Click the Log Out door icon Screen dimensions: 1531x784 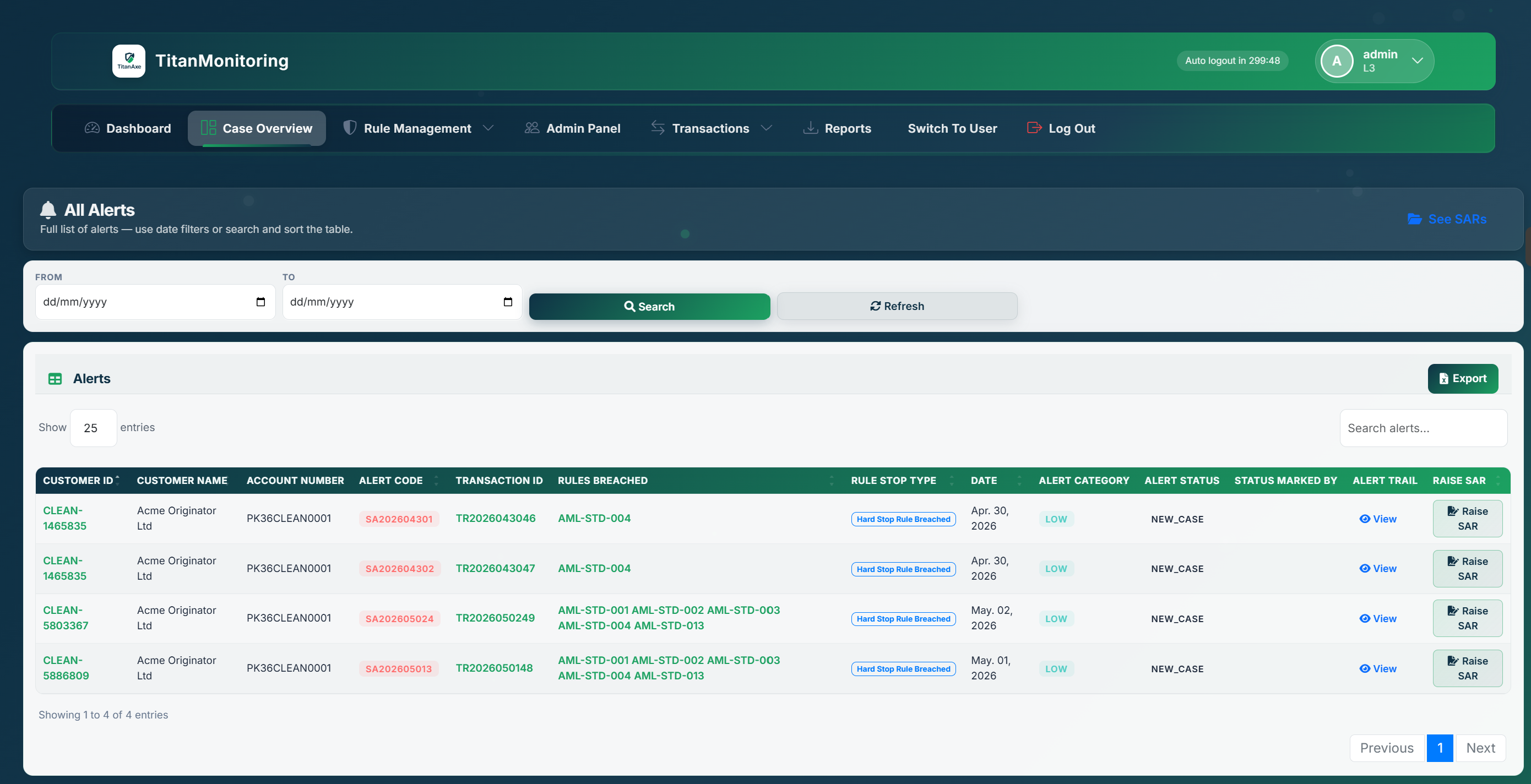point(1034,128)
